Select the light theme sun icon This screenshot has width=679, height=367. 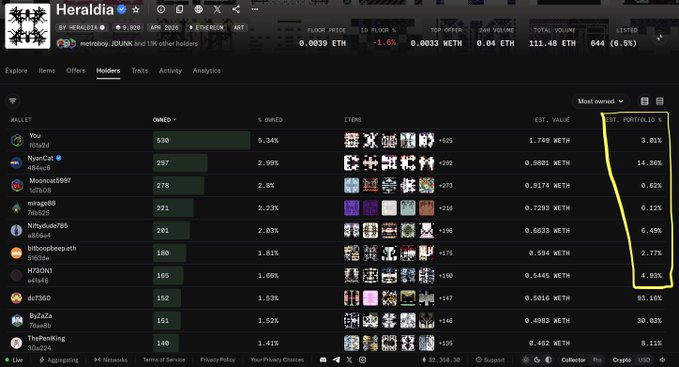[x=526, y=360]
